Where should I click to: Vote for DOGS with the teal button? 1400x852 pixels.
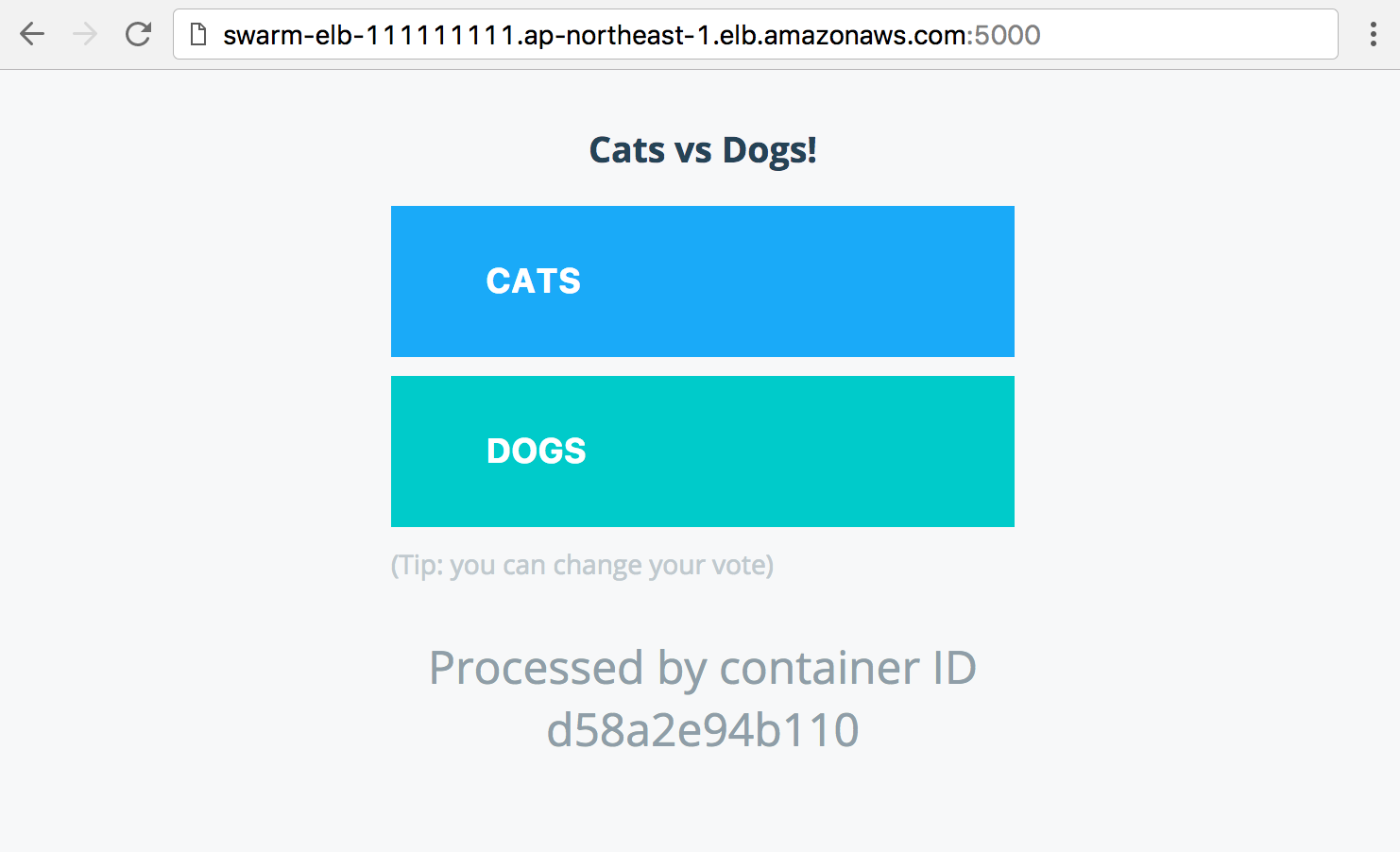pyautogui.click(x=703, y=452)
